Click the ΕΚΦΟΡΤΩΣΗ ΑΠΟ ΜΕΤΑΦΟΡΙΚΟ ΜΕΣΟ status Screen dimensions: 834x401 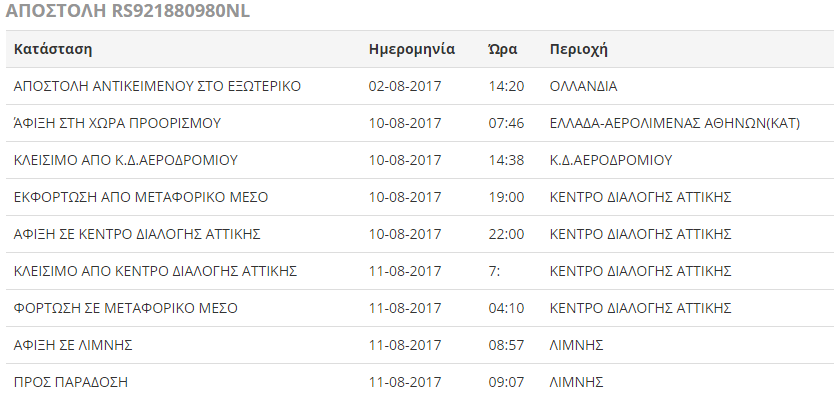pyautogui.click(x=141, y=197)
